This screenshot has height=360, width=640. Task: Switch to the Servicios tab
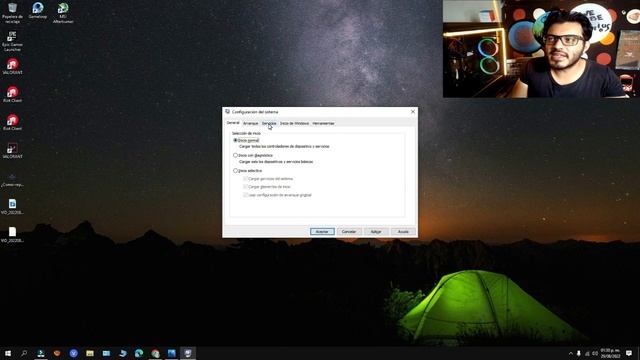point(269,123)
